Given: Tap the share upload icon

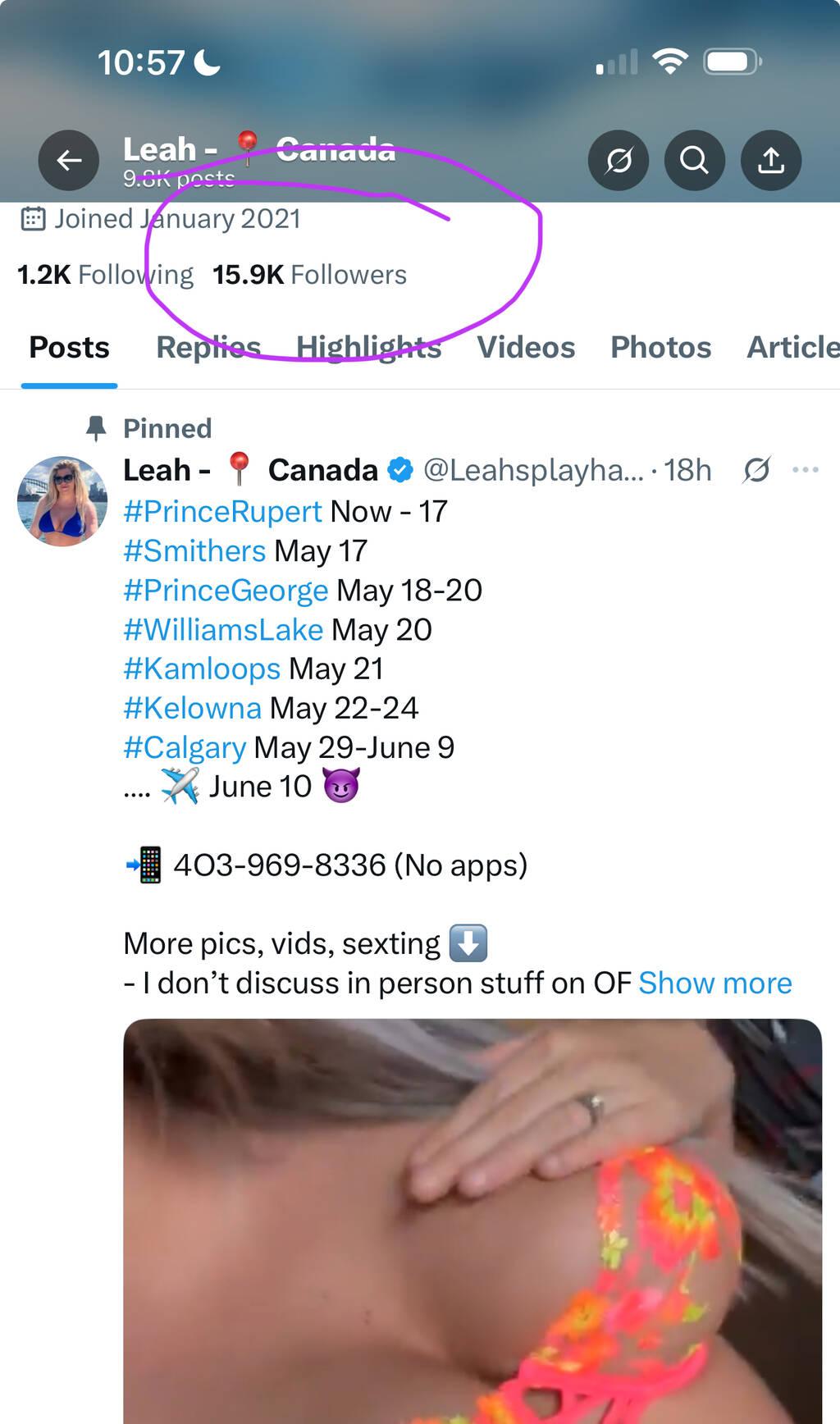Looking at the screenshot, I should tap(770, 160).
